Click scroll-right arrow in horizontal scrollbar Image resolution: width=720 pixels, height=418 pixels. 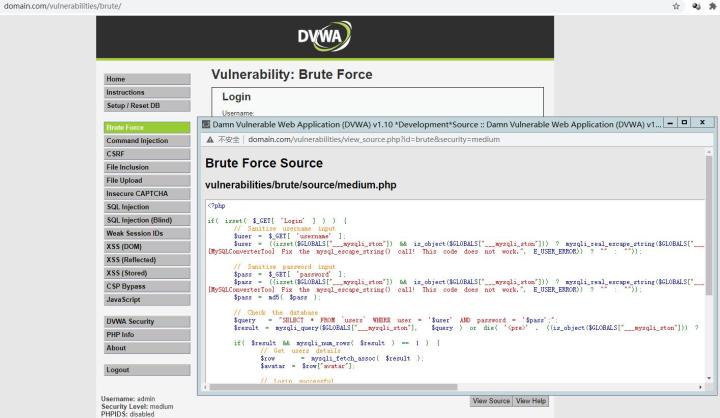(x=700, y=387)
